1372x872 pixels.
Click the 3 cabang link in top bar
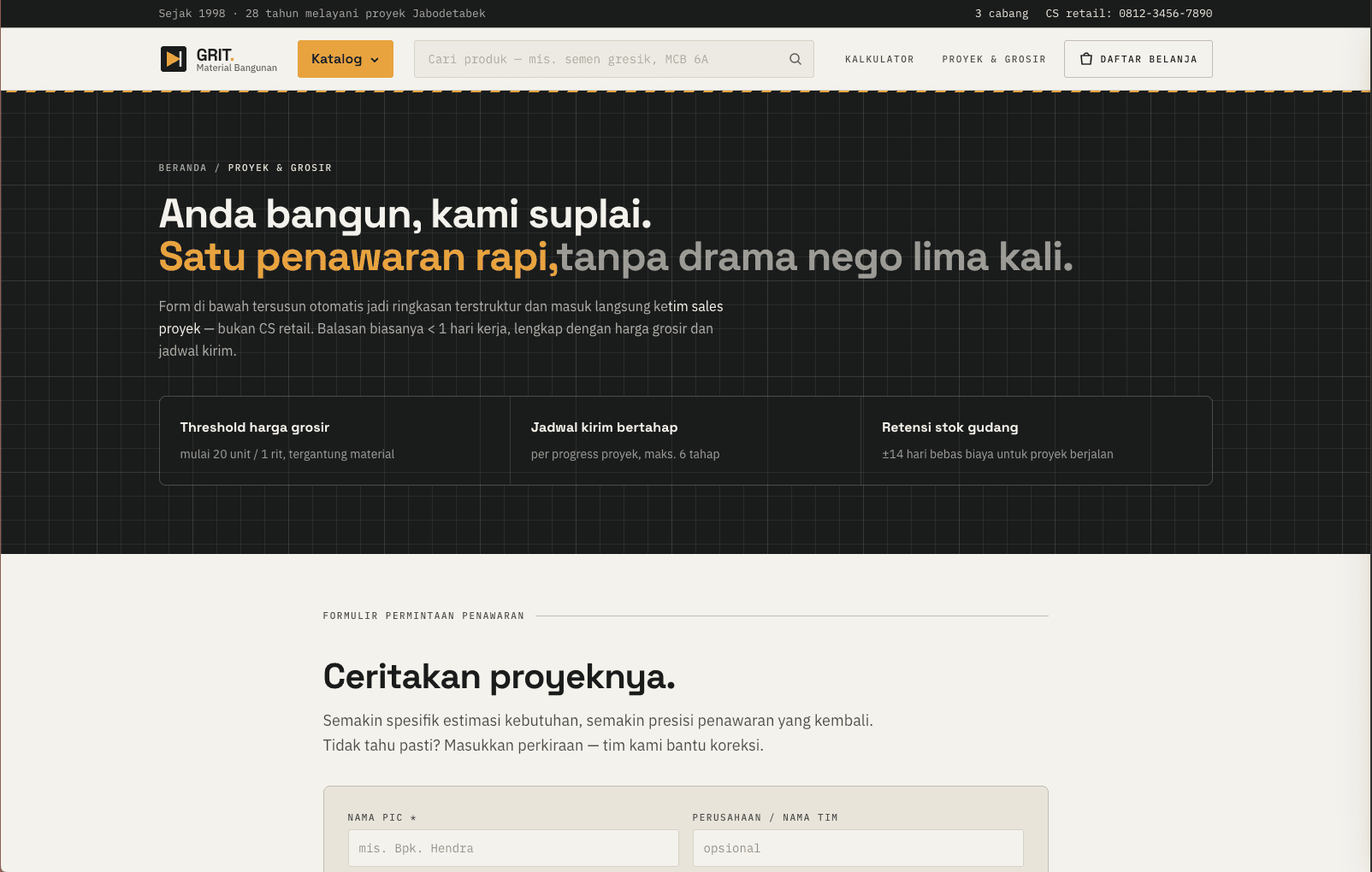[1002, 14]
